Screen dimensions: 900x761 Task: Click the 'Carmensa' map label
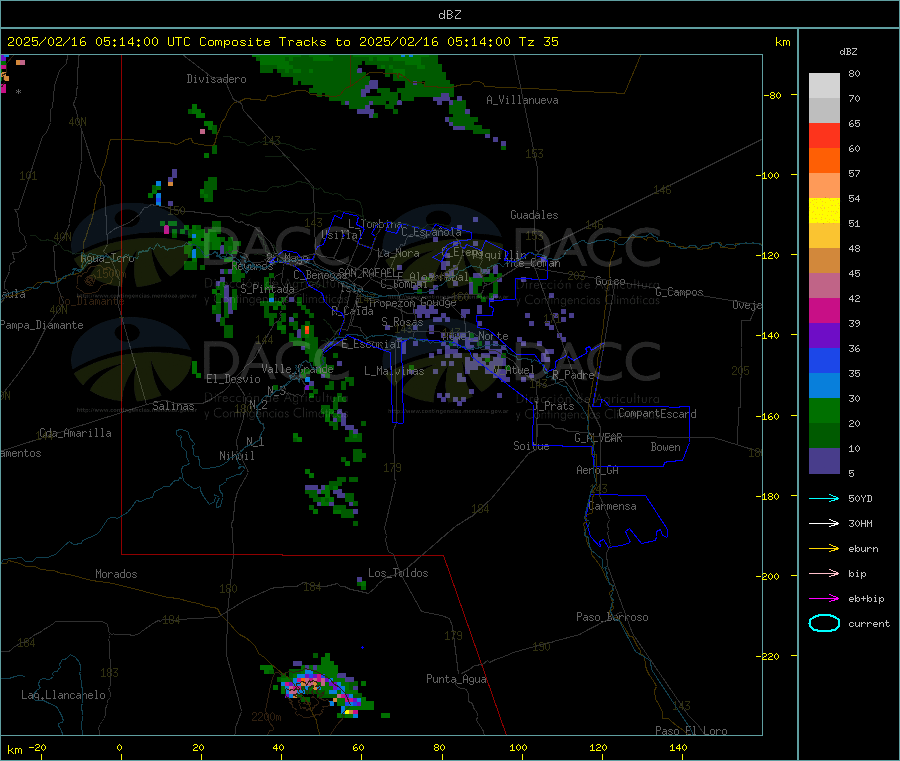pyautogui.click(x=612, y=506)
